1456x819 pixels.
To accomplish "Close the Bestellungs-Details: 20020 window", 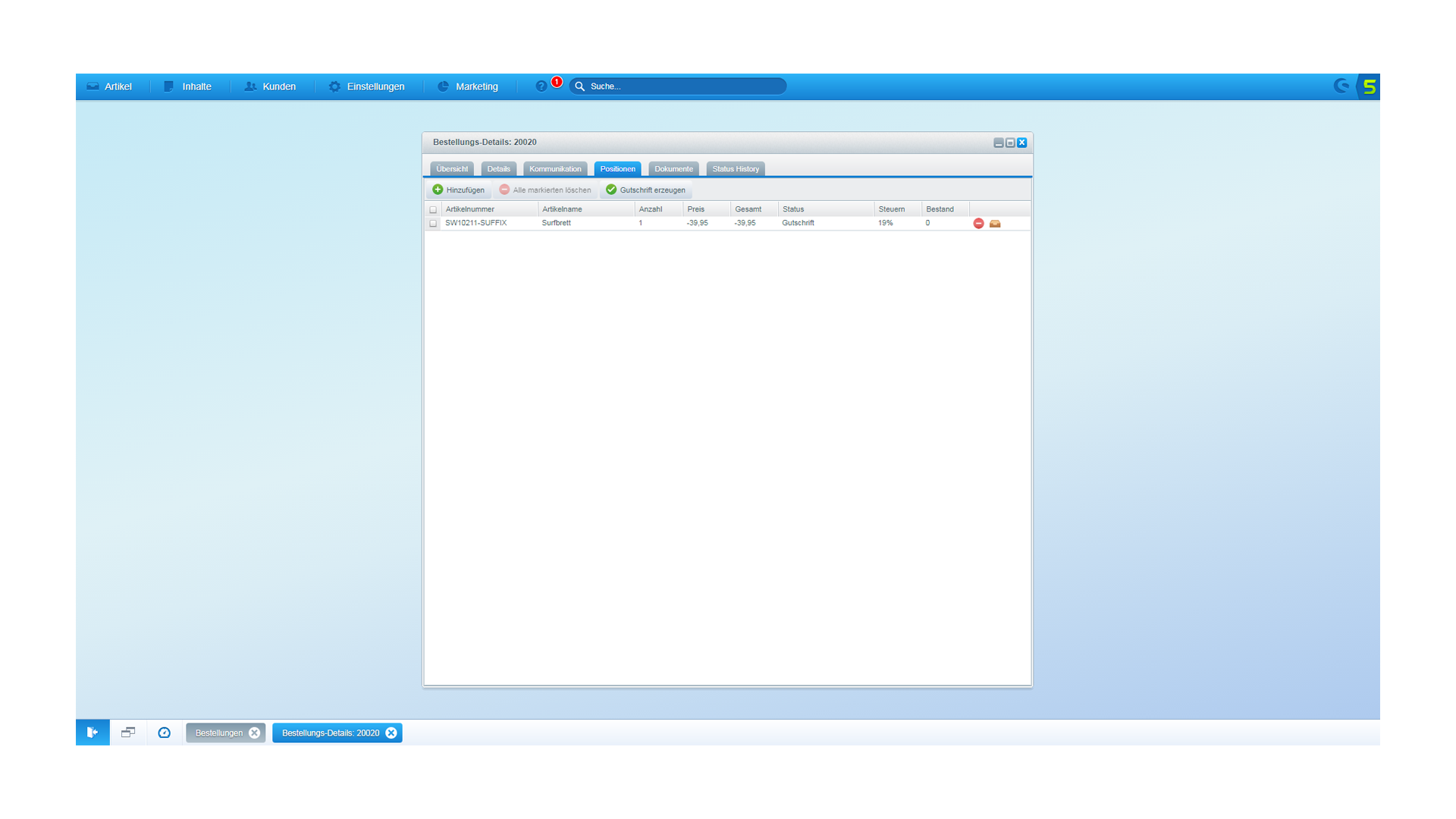I will pos(1021,143).
